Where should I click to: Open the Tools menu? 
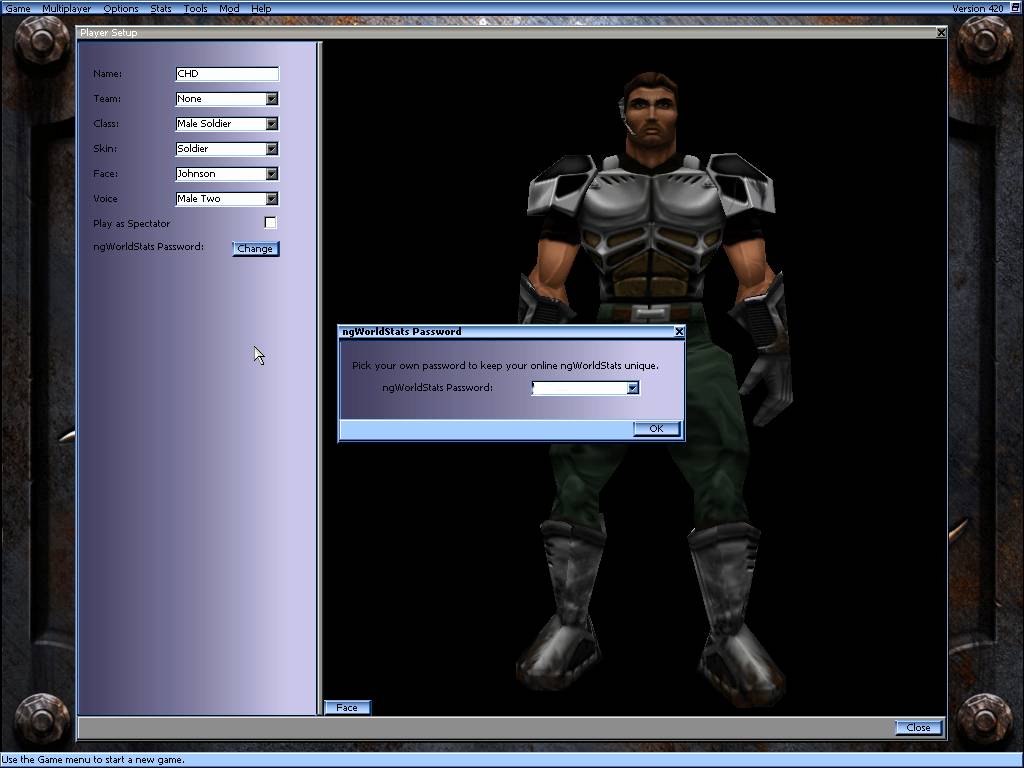(x=195, y=8)
